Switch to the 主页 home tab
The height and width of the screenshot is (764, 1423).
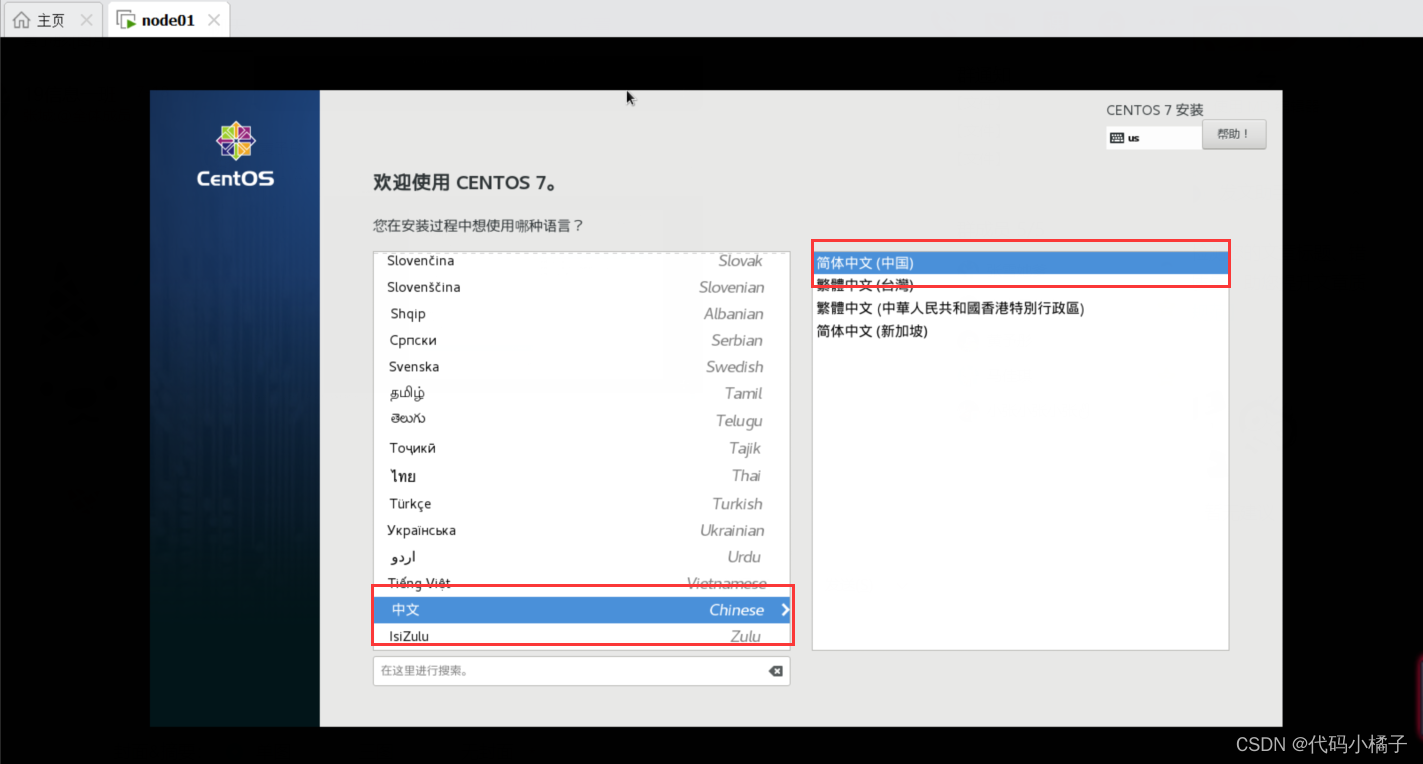tap(51, 20)
